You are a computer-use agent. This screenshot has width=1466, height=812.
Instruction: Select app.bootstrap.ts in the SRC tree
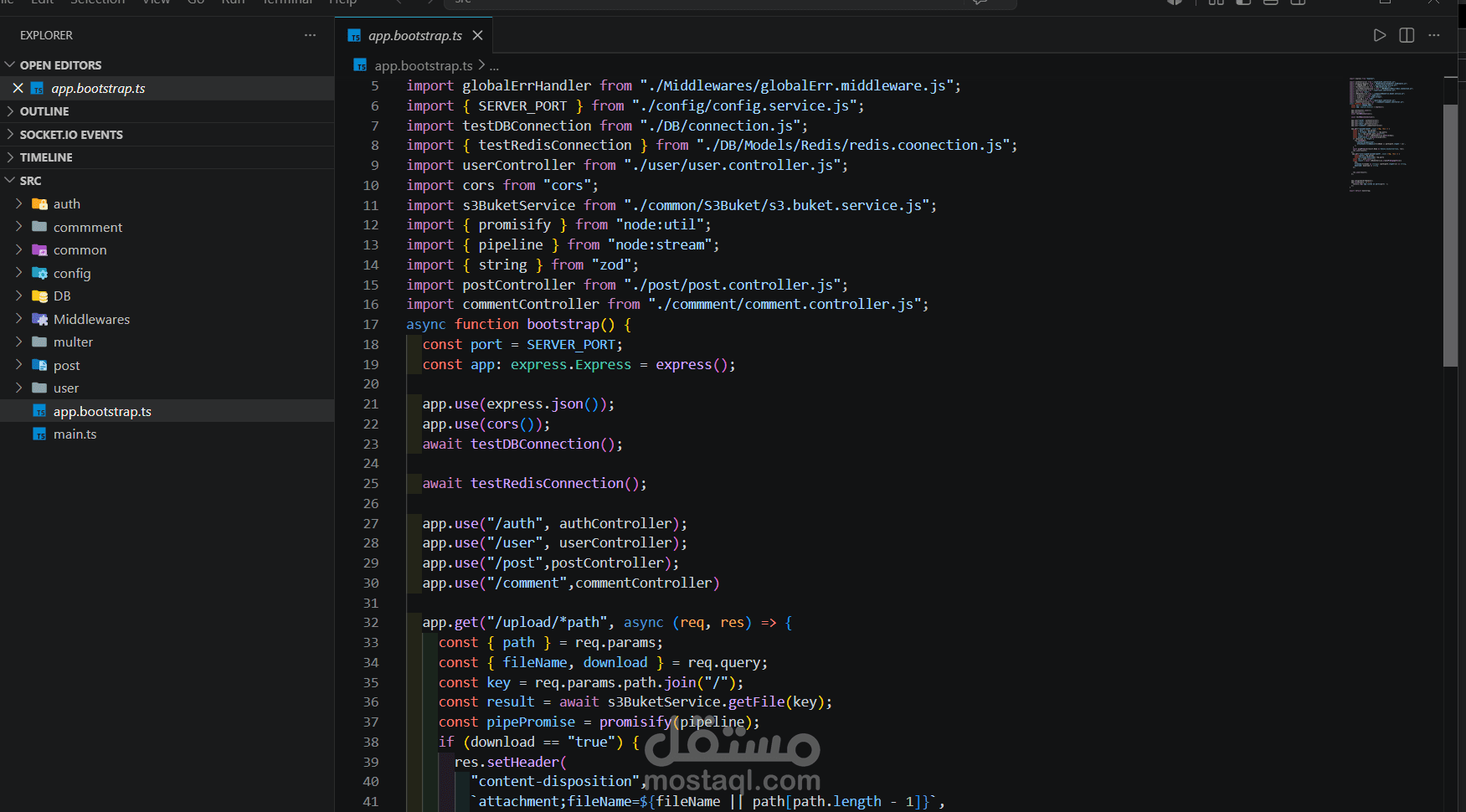click(x=167, y=411)
